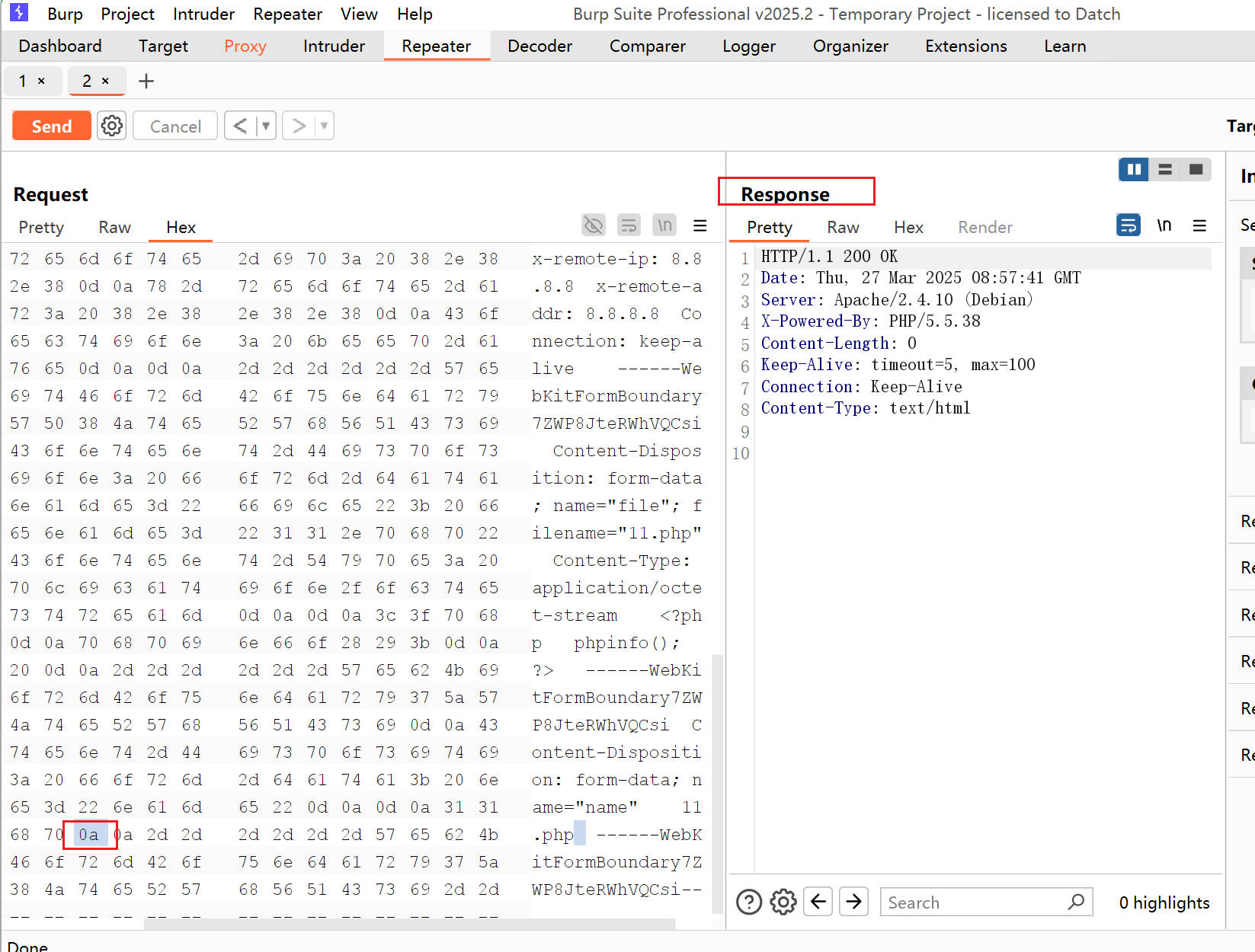Switch to the Dashboard tab
The height and width of the screenshot is (952, 1255).
[60, 46]
